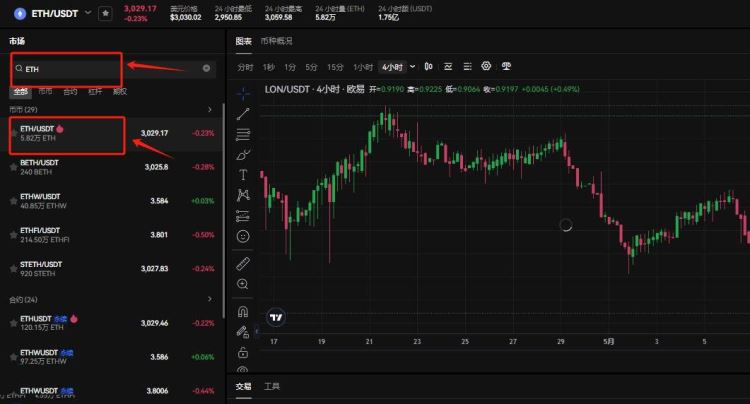The width and height of the screenshot is (750, 404).
Task: Select the 期权 filter tab
Action: point(120,91)
